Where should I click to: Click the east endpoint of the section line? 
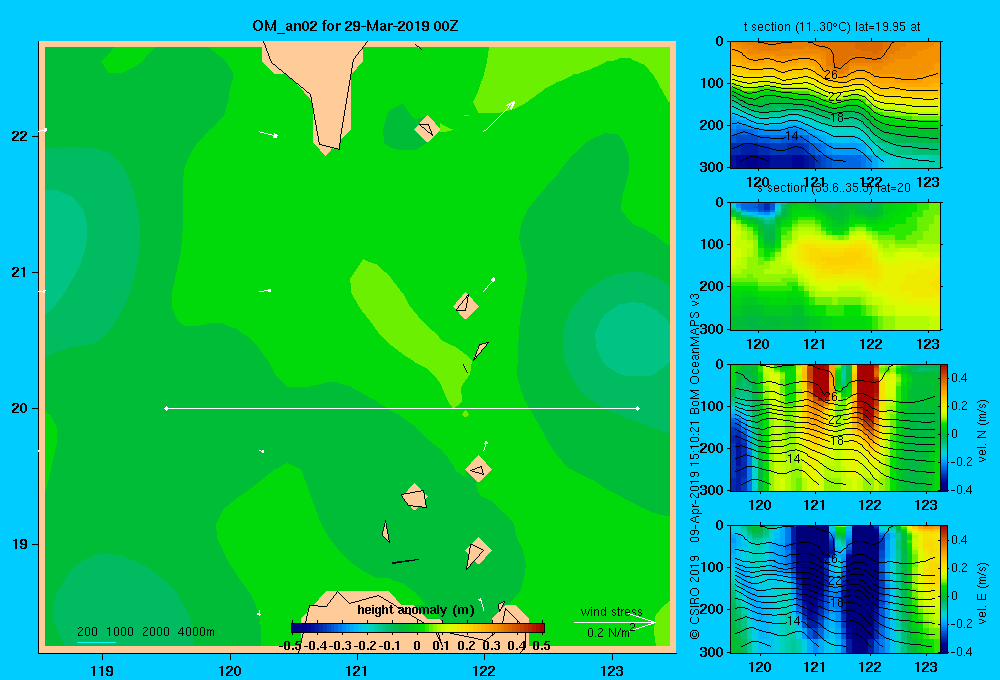(x=637, y=408)
